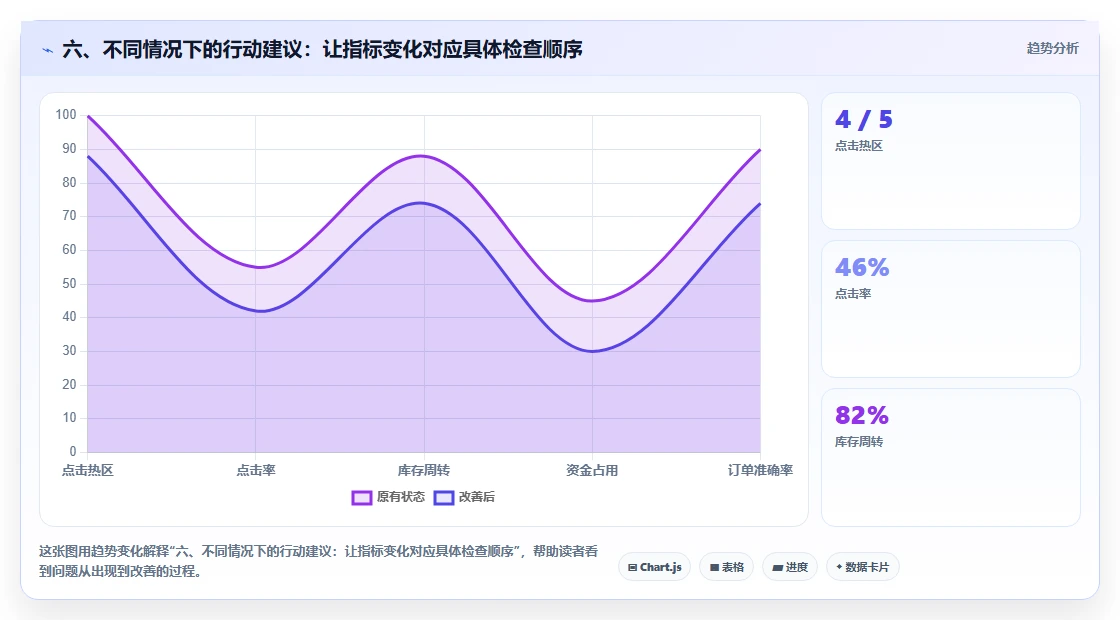1120x620 pixels.
Task: Click the sparkle icon in 数据卡片 tag
Action: click(839, 567)
